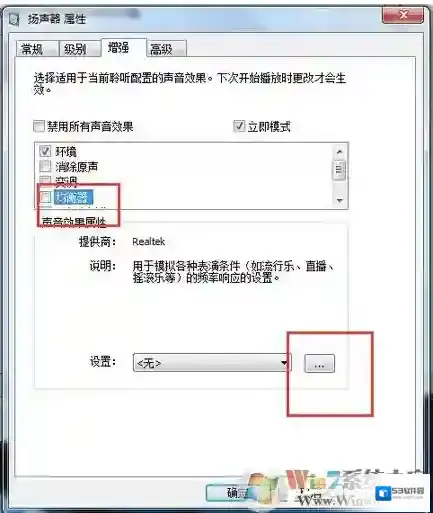The height and width of the screenshot is (513, 433).
Task: Enable 禁用所有声音效果 checkbox
Action: coord(39,127)
